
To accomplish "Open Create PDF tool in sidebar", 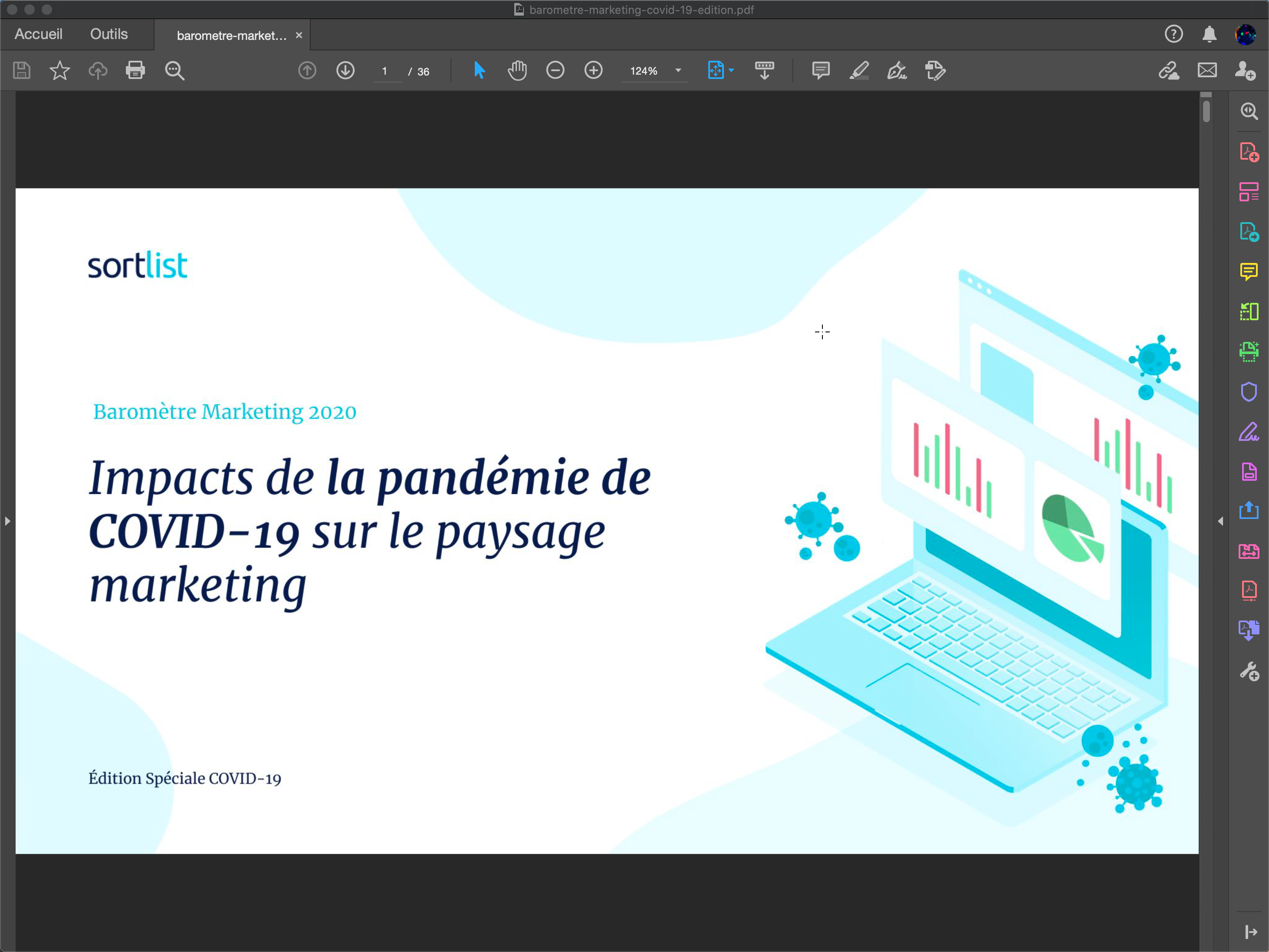I will 1249,152.
